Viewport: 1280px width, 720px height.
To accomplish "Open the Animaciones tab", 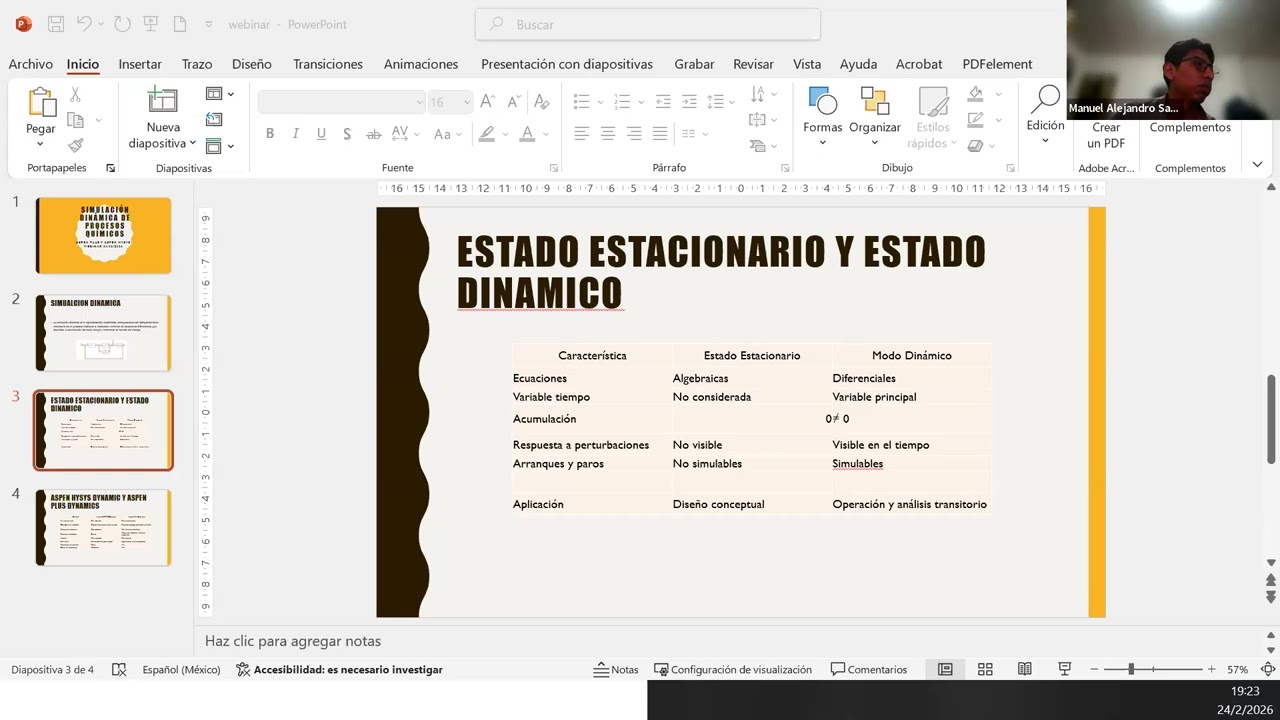I will 421,64.
